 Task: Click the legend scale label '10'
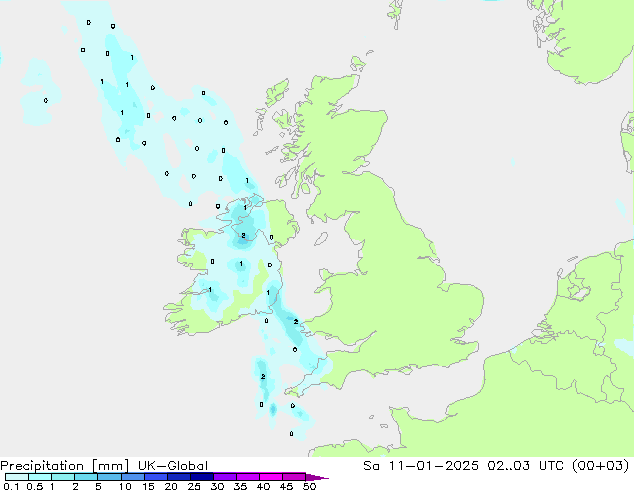tap(125, 486)
